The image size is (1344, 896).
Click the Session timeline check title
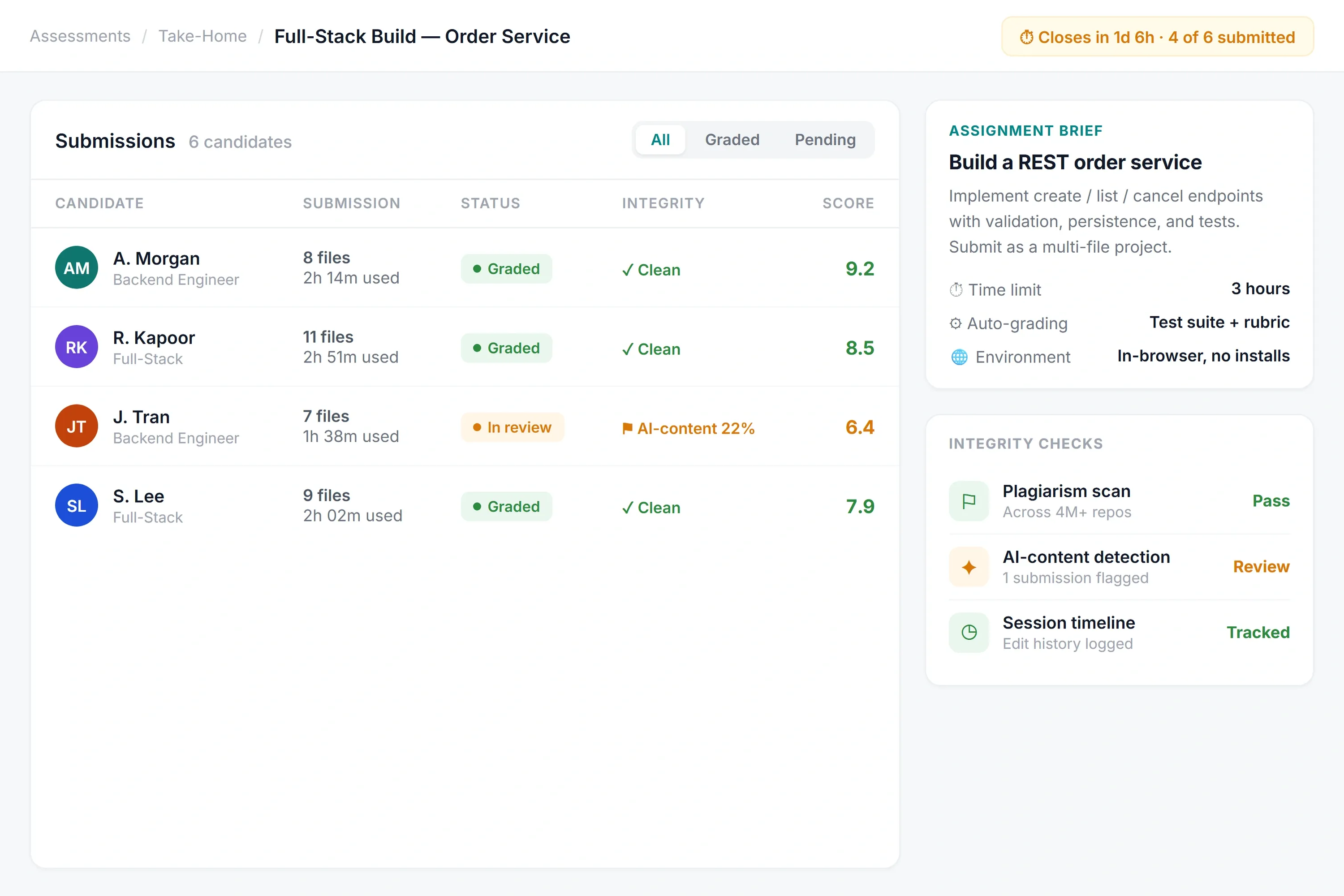(x=1068, y=622)
